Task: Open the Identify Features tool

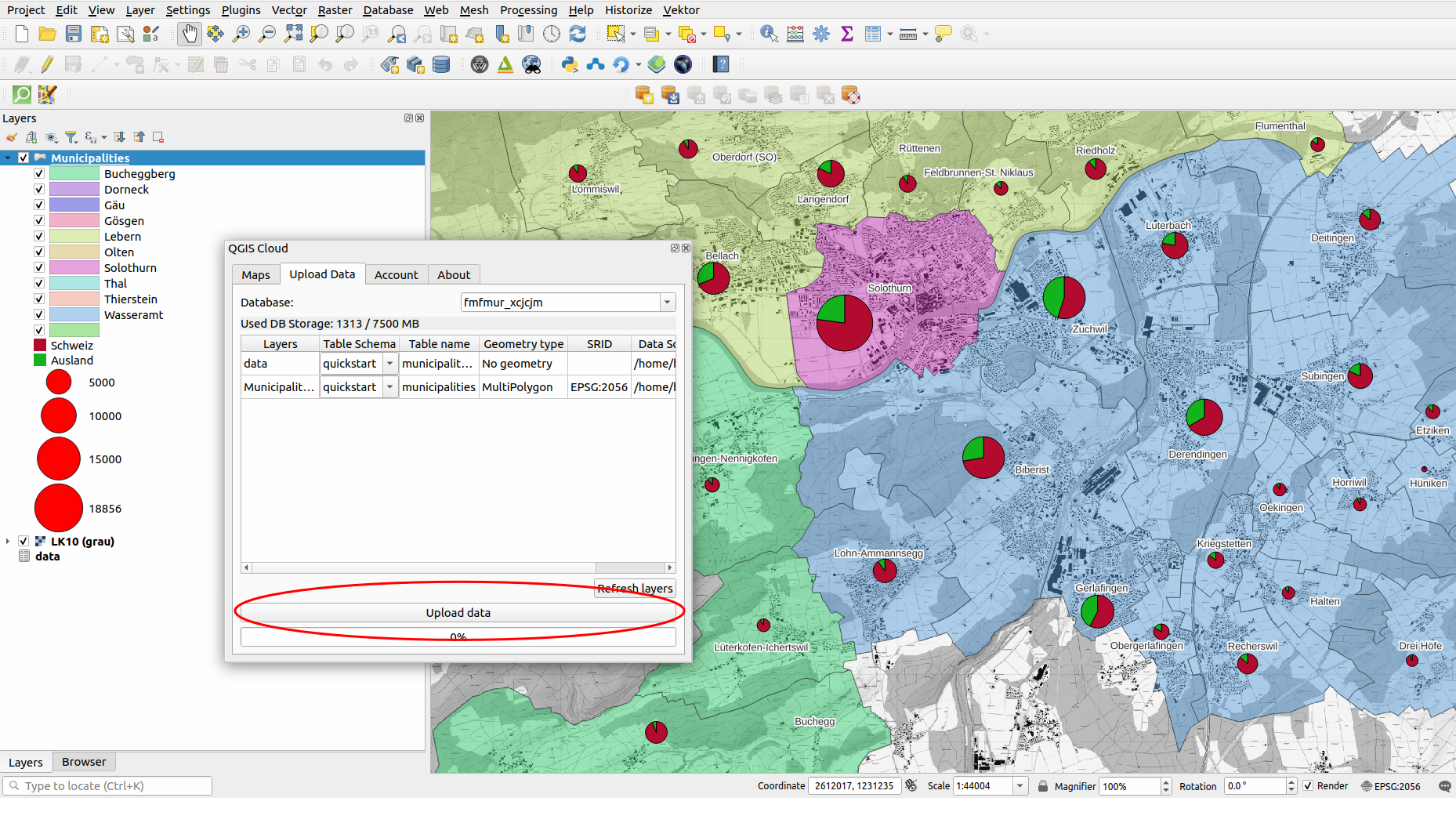Action: pos(769,34)
